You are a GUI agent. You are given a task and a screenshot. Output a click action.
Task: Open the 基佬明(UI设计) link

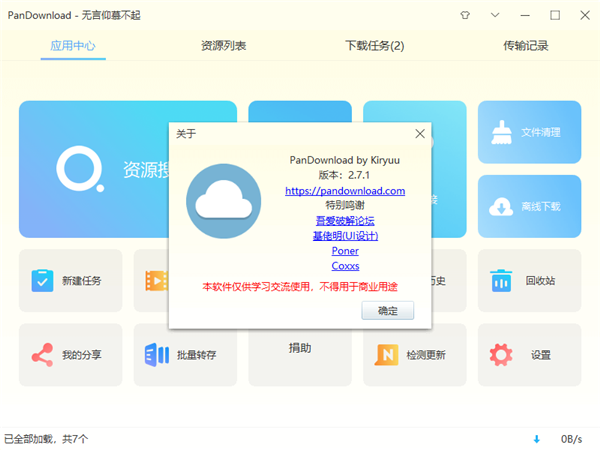pyautogui.click(x=345, y=236)
